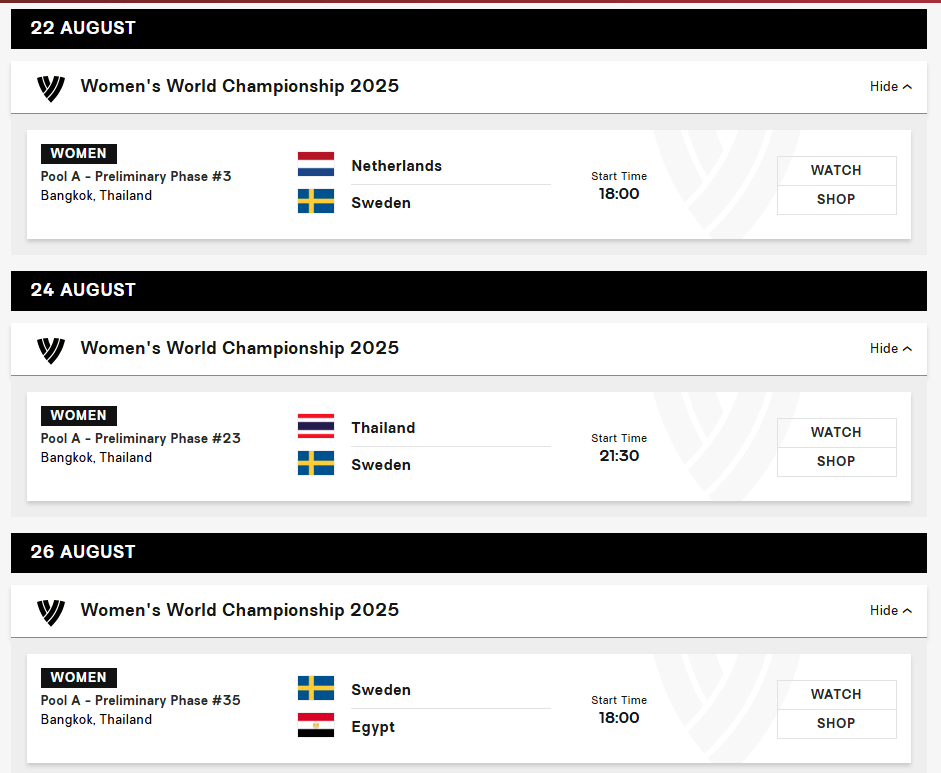Collapse 22 August section with Hide
The width and height of the screenshot is (941, 773).
[890, 87]
